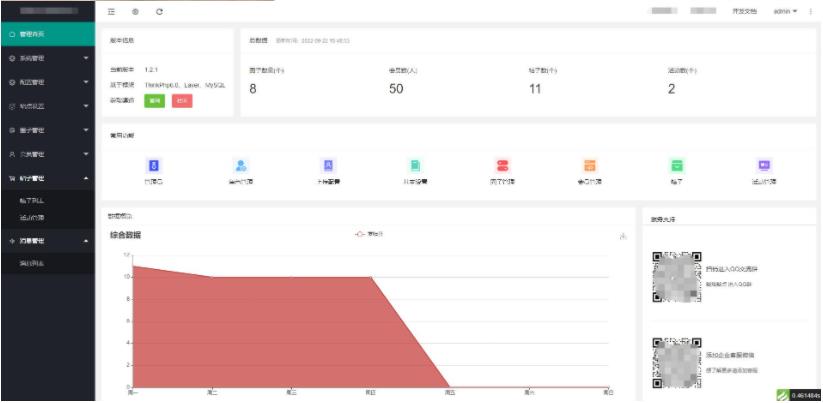Click the statistic value 8
The image size is (823, 403).
(x=252, y=89)
